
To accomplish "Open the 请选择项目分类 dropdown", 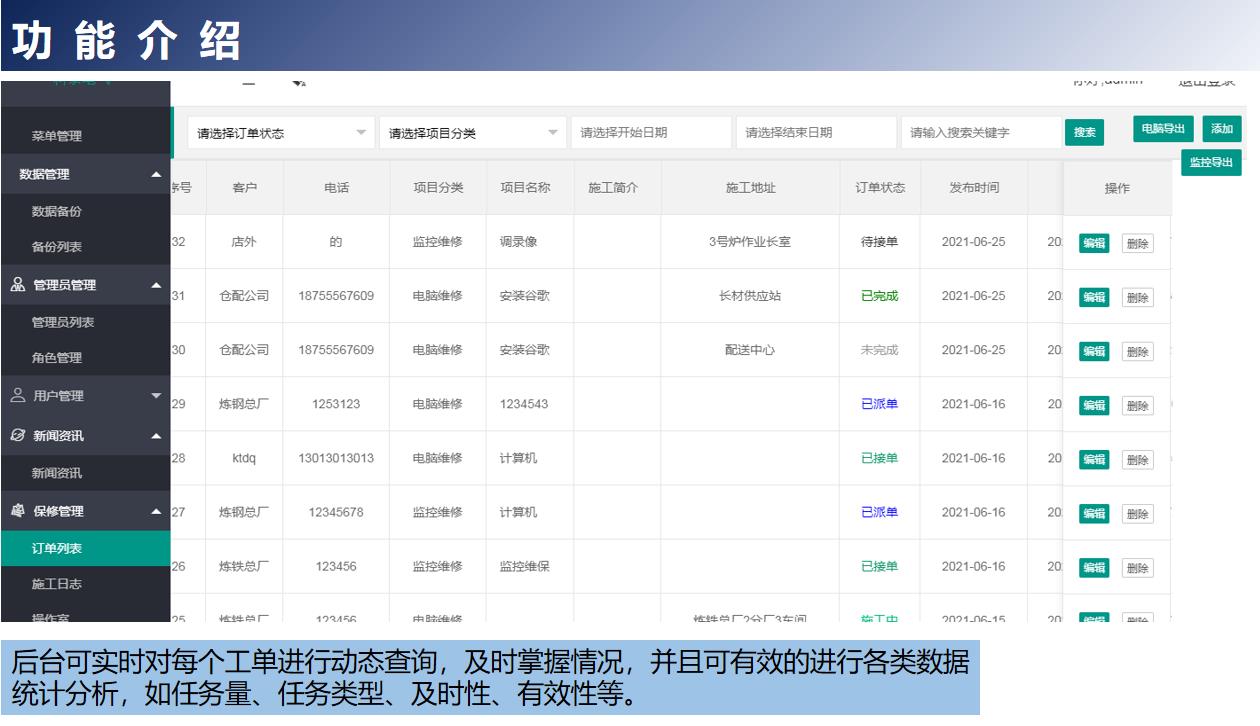I will point(471,133).
